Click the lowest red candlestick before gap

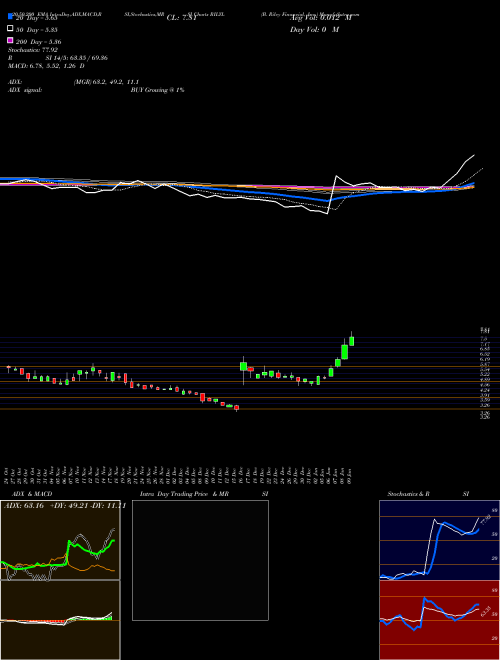point(237,407)
